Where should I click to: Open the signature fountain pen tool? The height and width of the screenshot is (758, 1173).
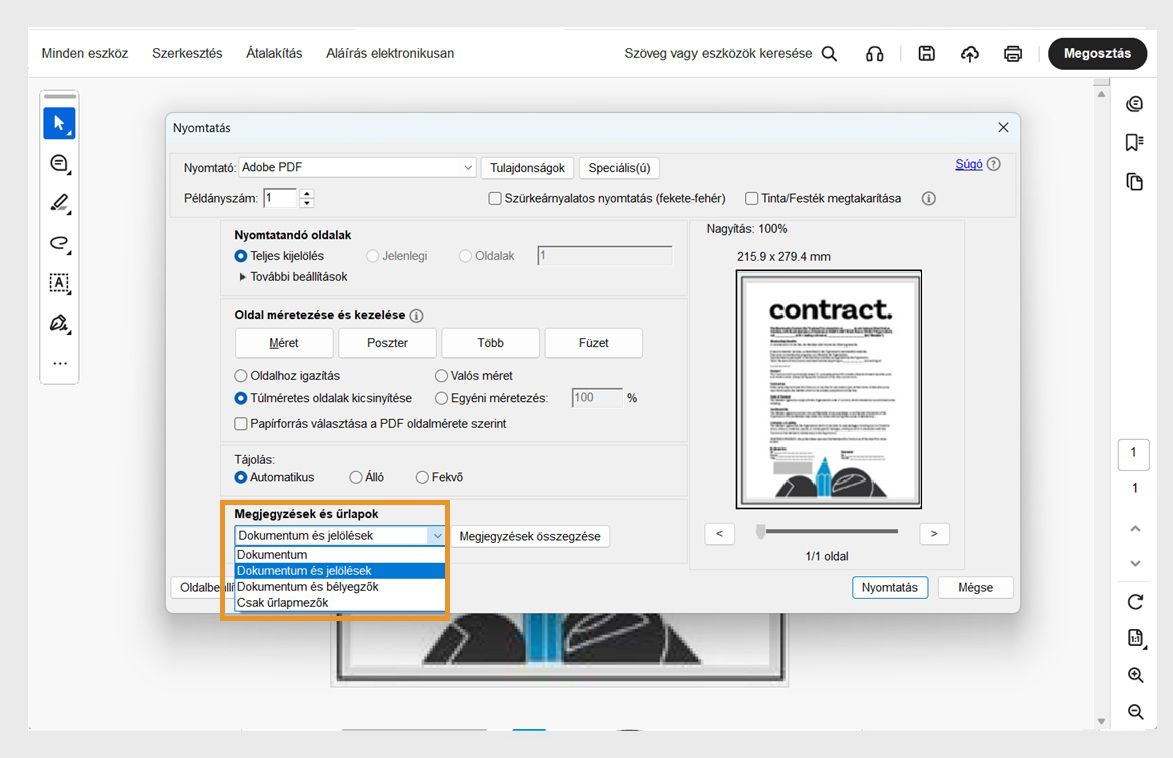tap(59, 323)
